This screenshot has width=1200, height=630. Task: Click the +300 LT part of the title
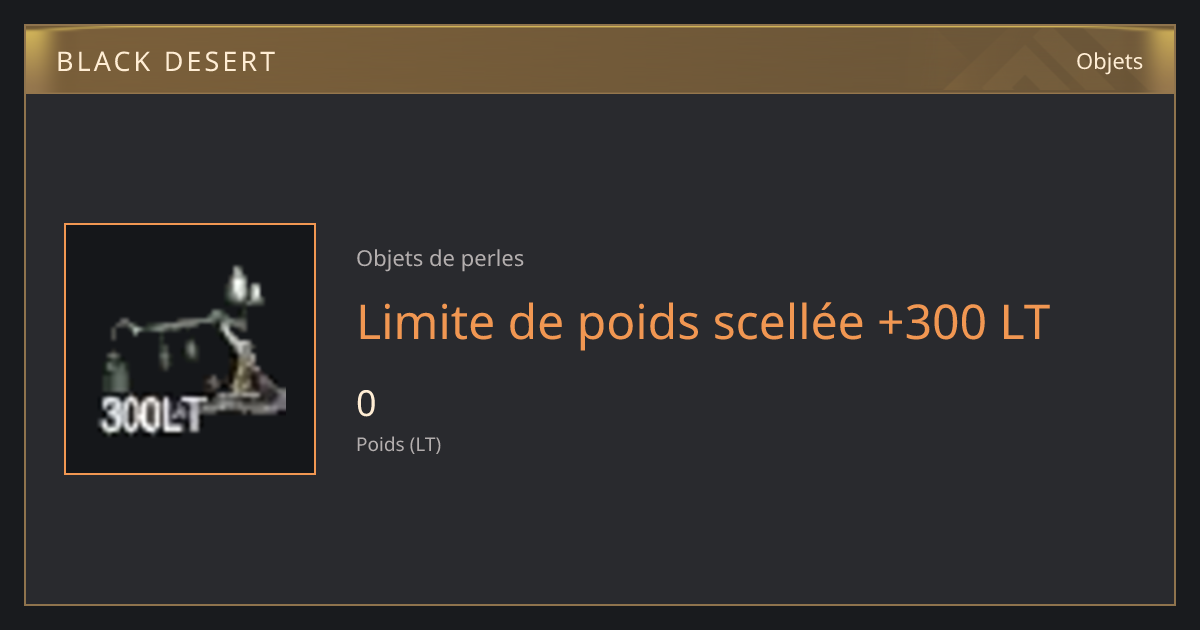(963, 323)
